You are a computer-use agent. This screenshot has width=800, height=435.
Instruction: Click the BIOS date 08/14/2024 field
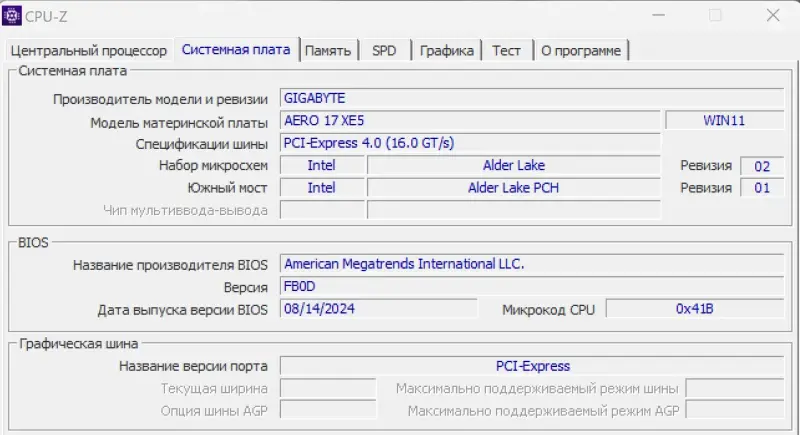click(379, 309)
